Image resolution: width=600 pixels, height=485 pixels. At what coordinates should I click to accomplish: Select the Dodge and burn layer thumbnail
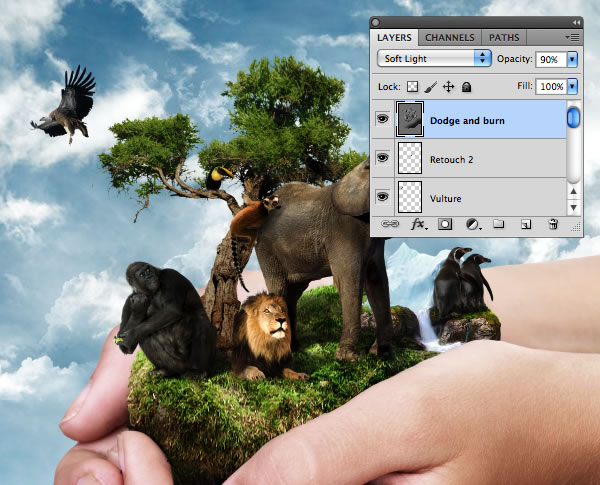[410, 119]
